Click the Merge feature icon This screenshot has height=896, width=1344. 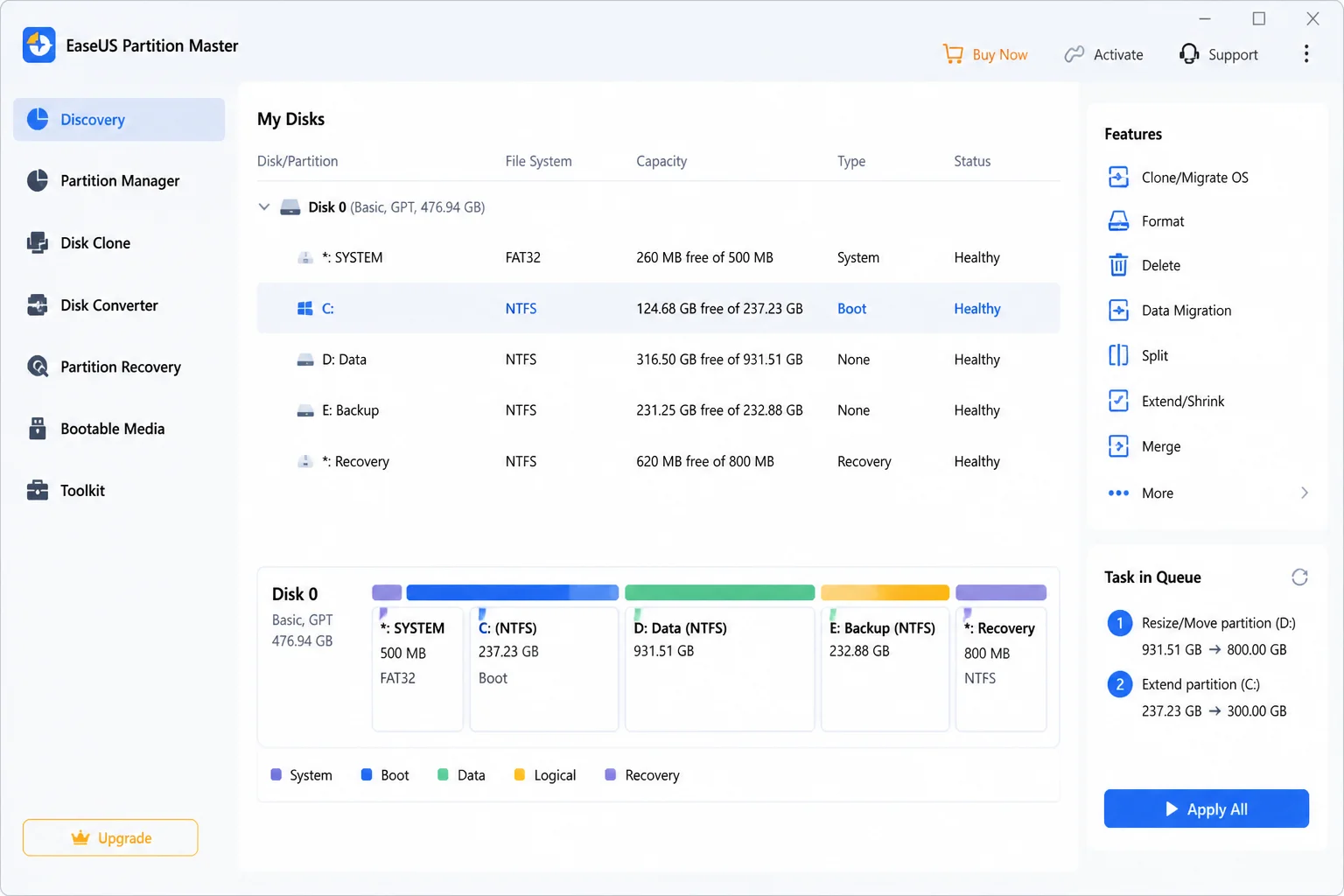[1118, 446]
